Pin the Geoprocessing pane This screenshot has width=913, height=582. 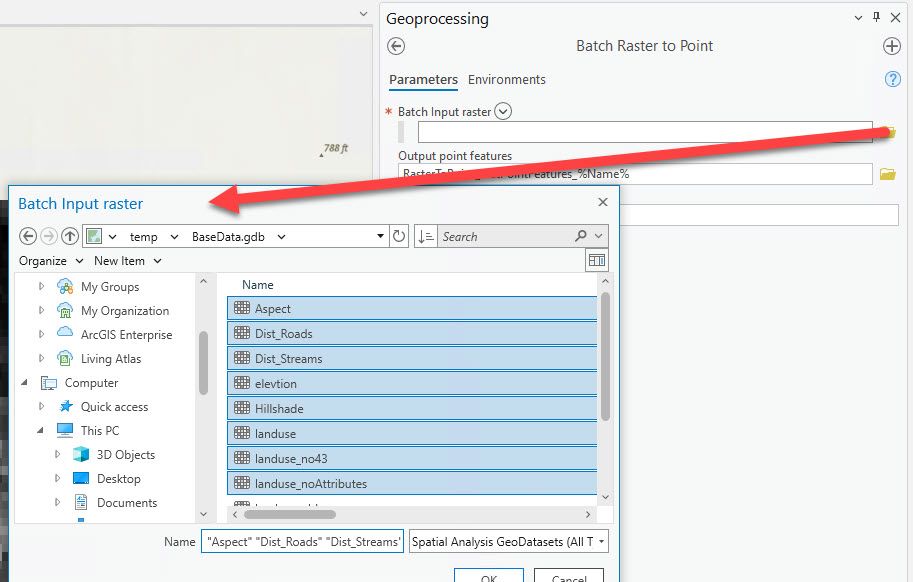[876, 17]
